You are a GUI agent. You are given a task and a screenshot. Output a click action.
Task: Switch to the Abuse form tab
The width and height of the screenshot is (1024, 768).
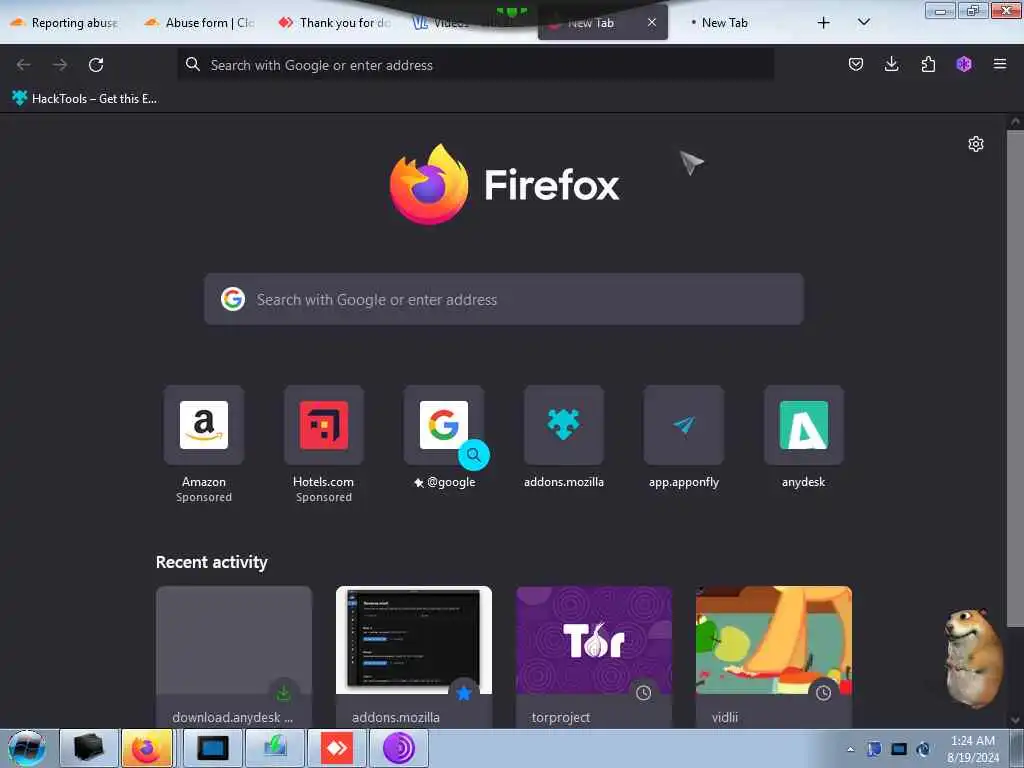pos(200,23)
